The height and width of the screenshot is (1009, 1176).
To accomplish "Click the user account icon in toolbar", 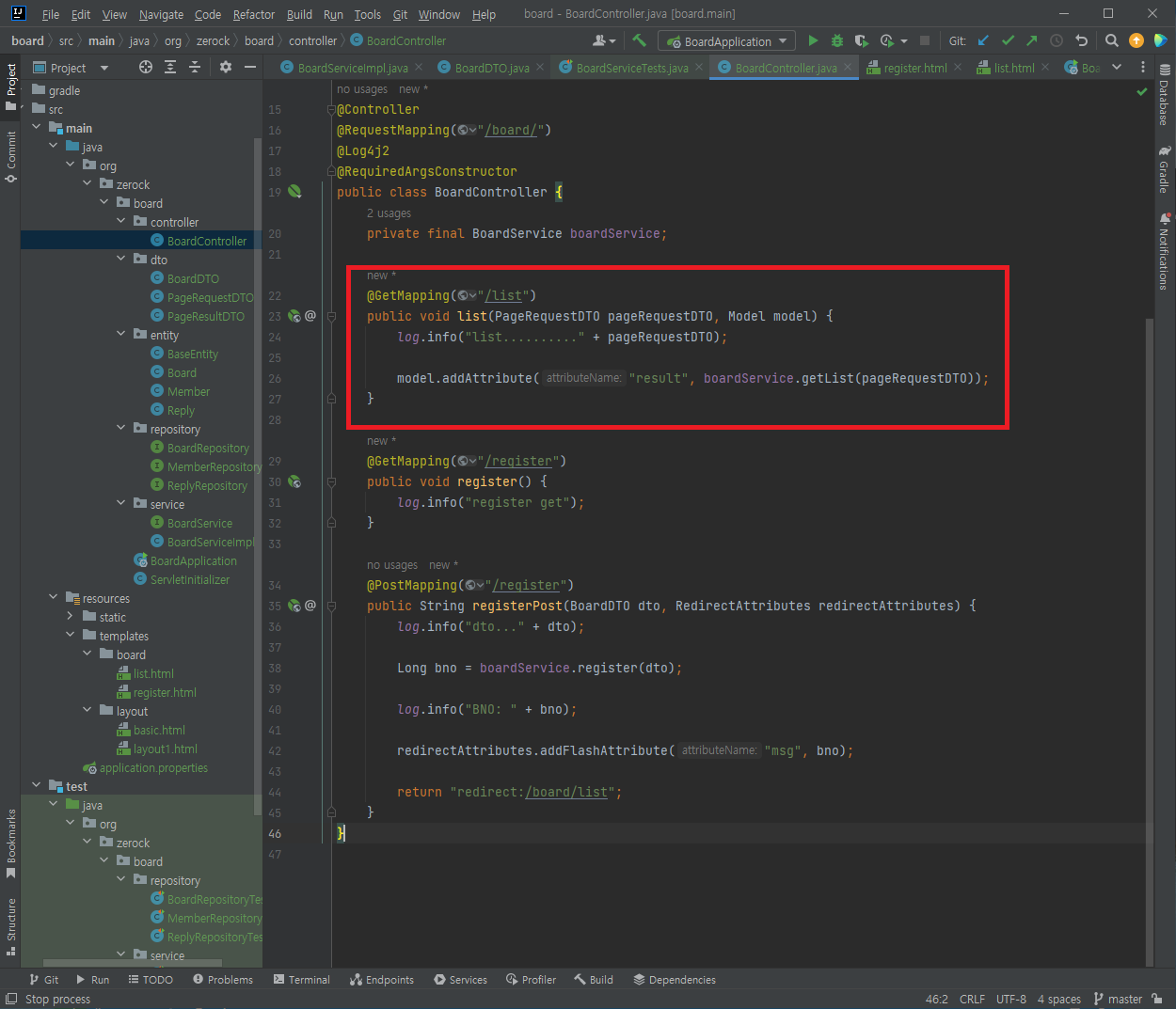I will coord(604,40).
